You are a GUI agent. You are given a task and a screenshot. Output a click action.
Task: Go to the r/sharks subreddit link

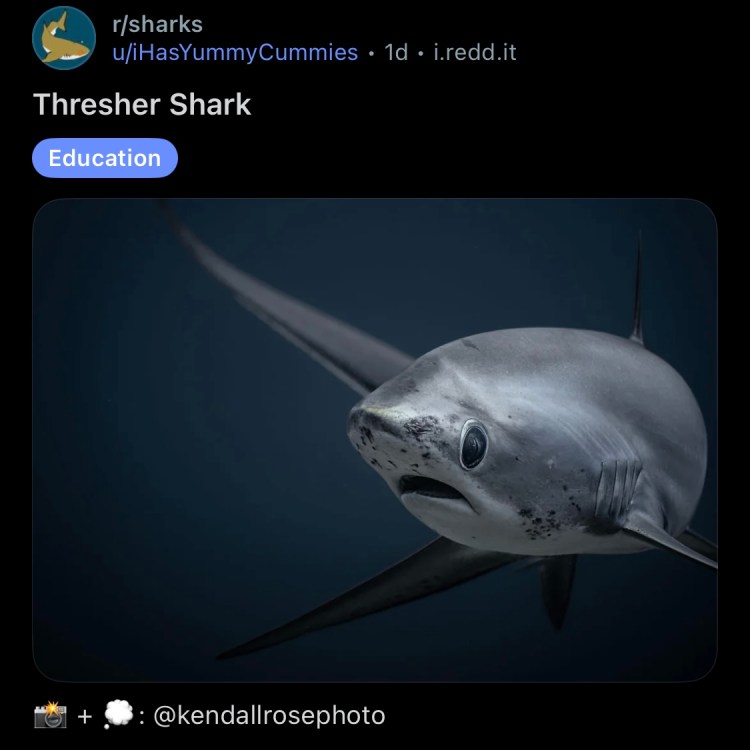click(x=157, y=24)
